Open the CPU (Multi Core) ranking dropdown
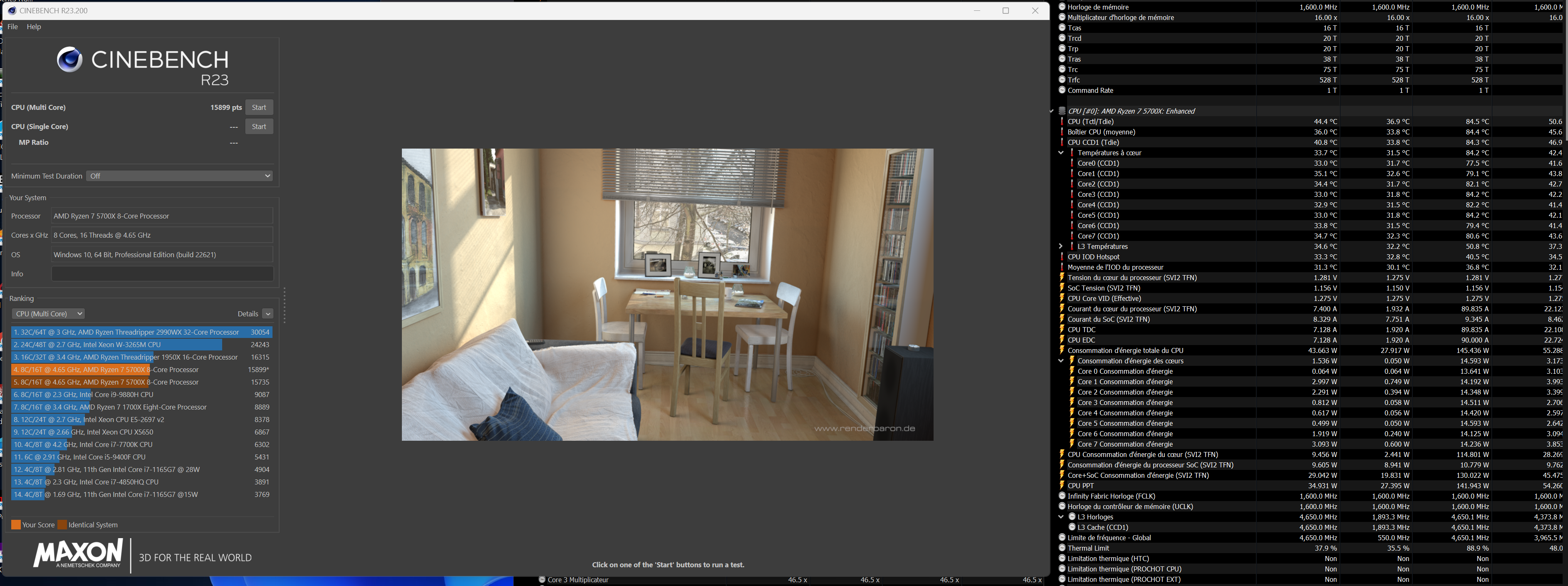1568x586 pixels. point(48,314)
